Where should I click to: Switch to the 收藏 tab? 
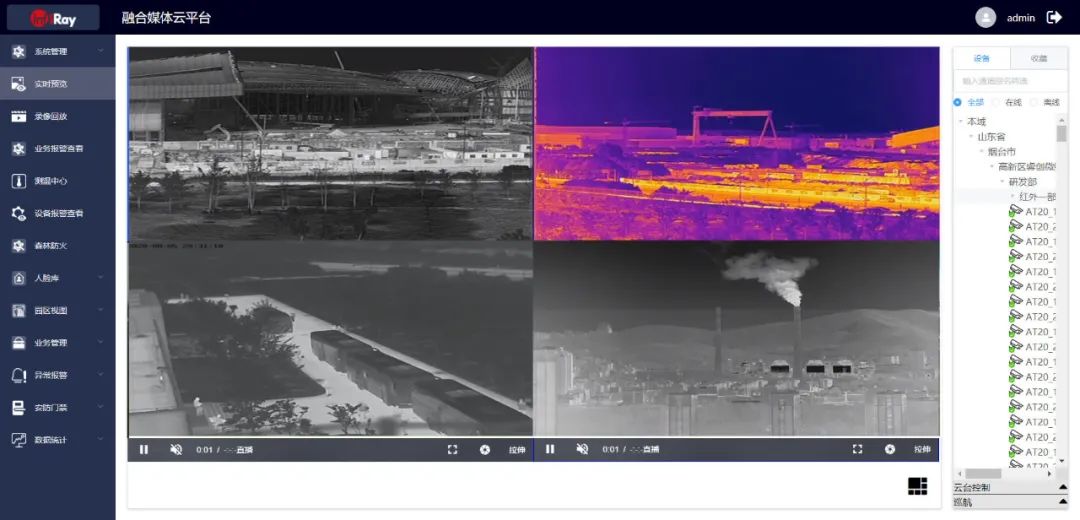1039,59
